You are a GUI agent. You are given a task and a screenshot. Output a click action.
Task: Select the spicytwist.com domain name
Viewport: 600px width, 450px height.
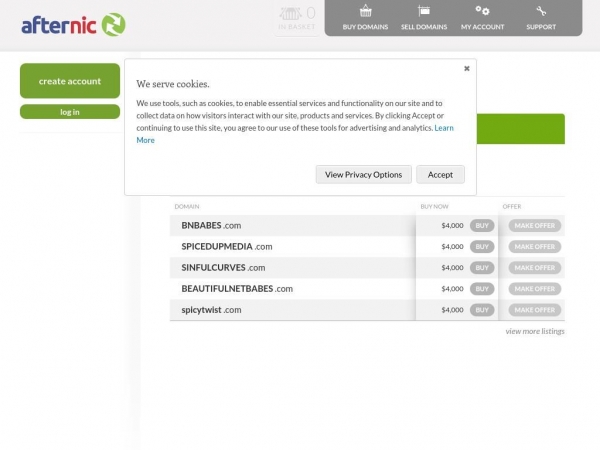click(211, 310)
